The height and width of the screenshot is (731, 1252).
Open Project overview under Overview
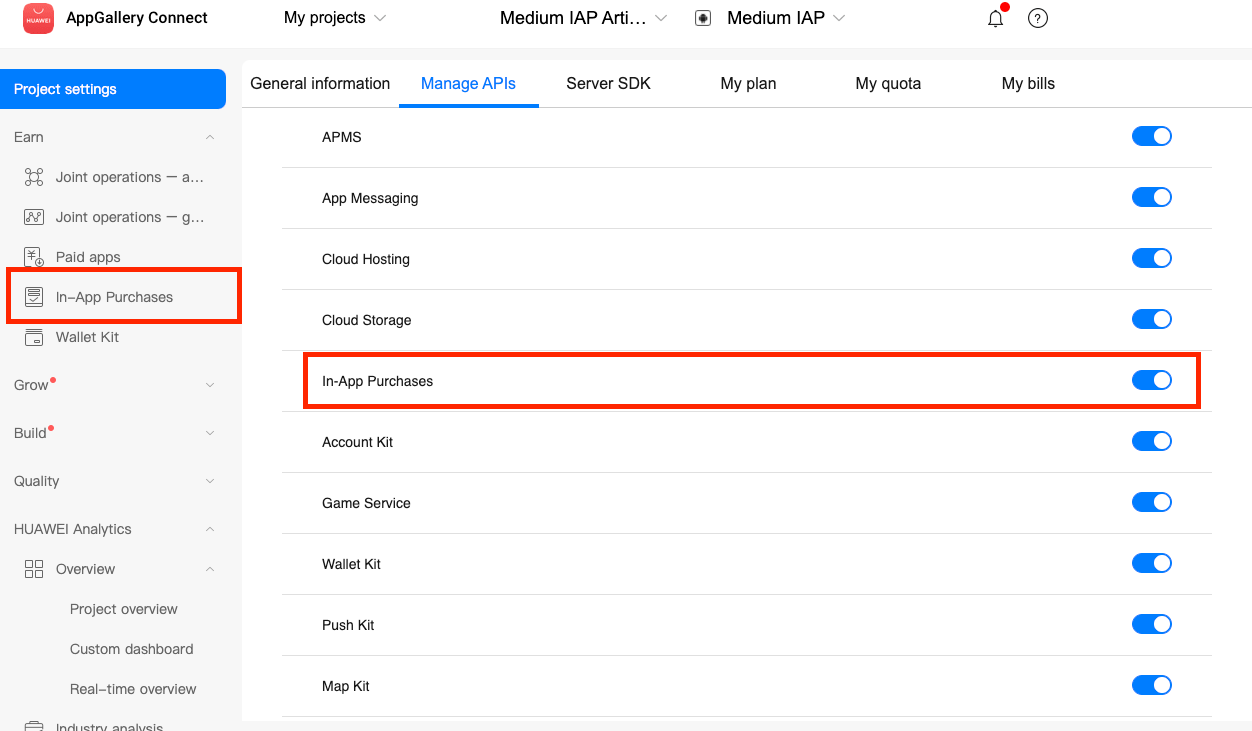click(x=124, y=609)
